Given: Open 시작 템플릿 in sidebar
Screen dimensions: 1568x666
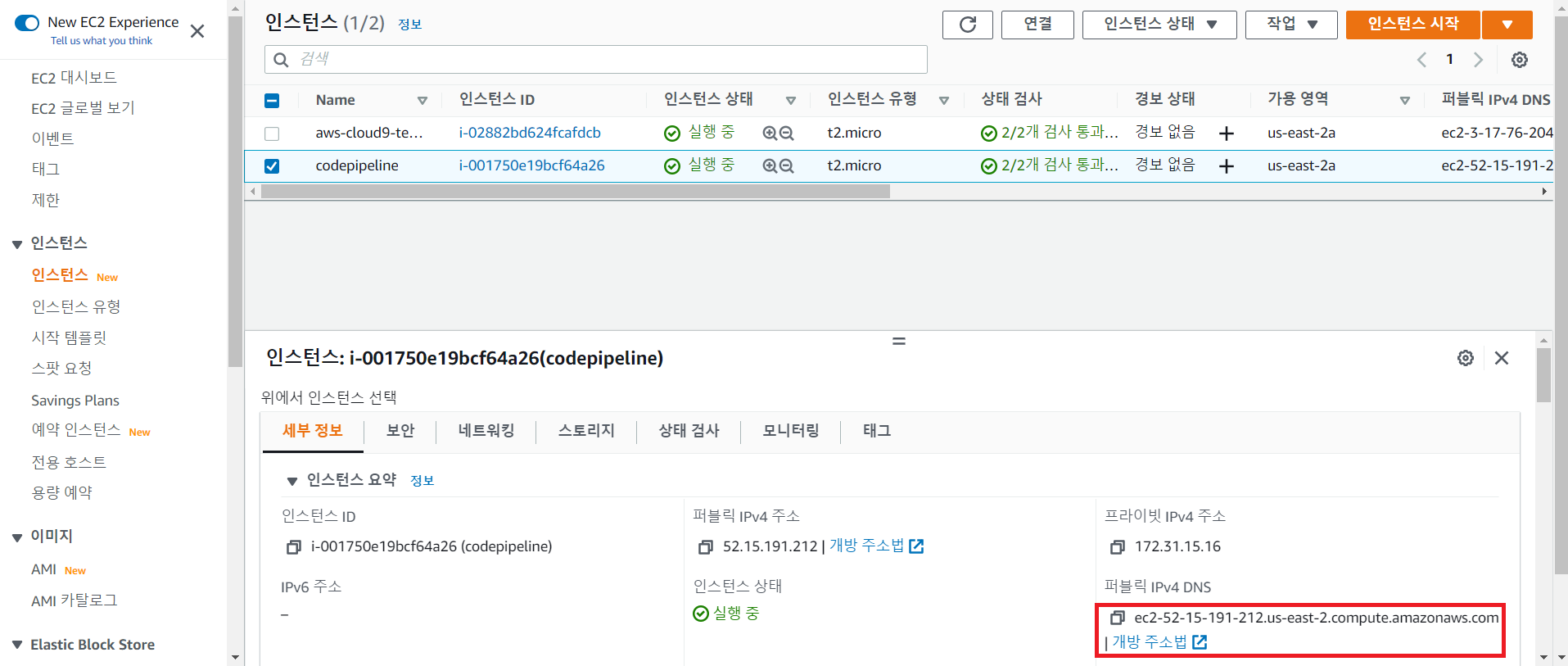Looking at the screenshot, I should [x=69, y=338].
